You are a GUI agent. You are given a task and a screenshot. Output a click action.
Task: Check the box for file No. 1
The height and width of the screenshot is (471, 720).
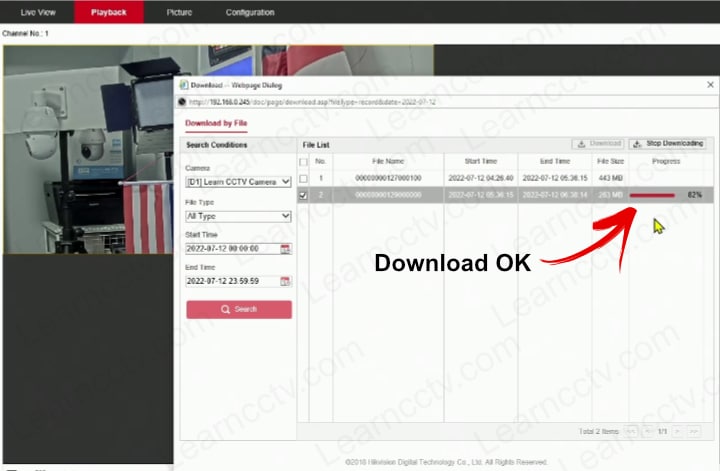tap(303, 178)
